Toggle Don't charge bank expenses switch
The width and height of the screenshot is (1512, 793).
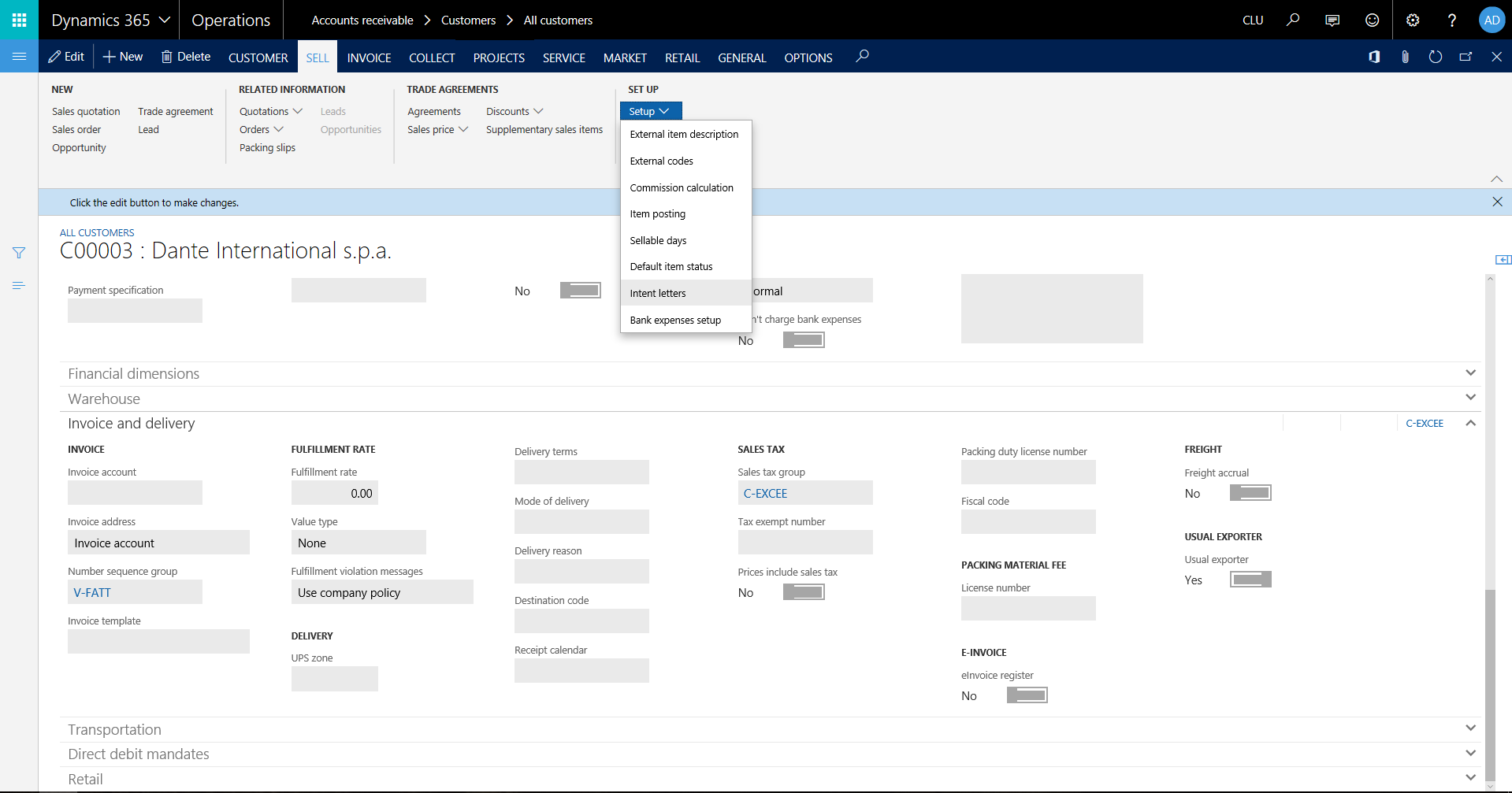click(x=804, y=340)
